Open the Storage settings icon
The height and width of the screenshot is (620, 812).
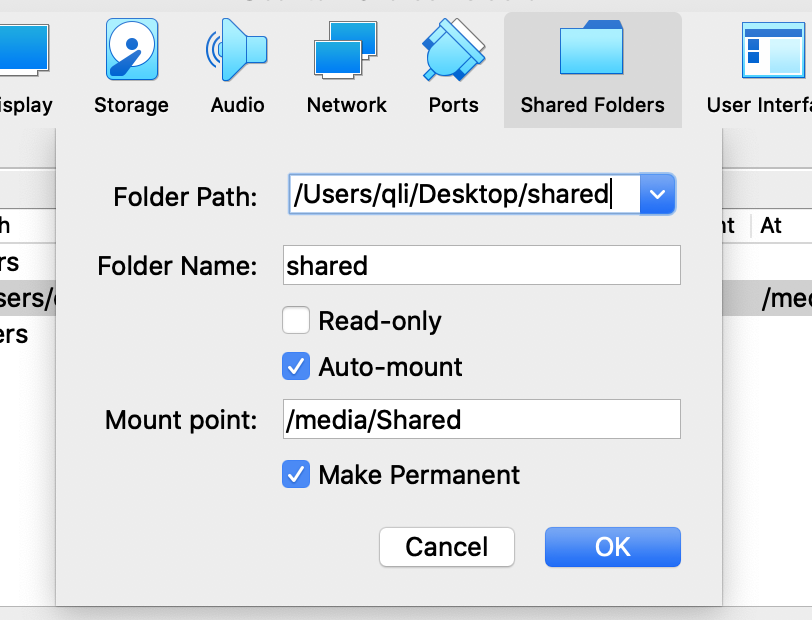(x=131, y=49)
